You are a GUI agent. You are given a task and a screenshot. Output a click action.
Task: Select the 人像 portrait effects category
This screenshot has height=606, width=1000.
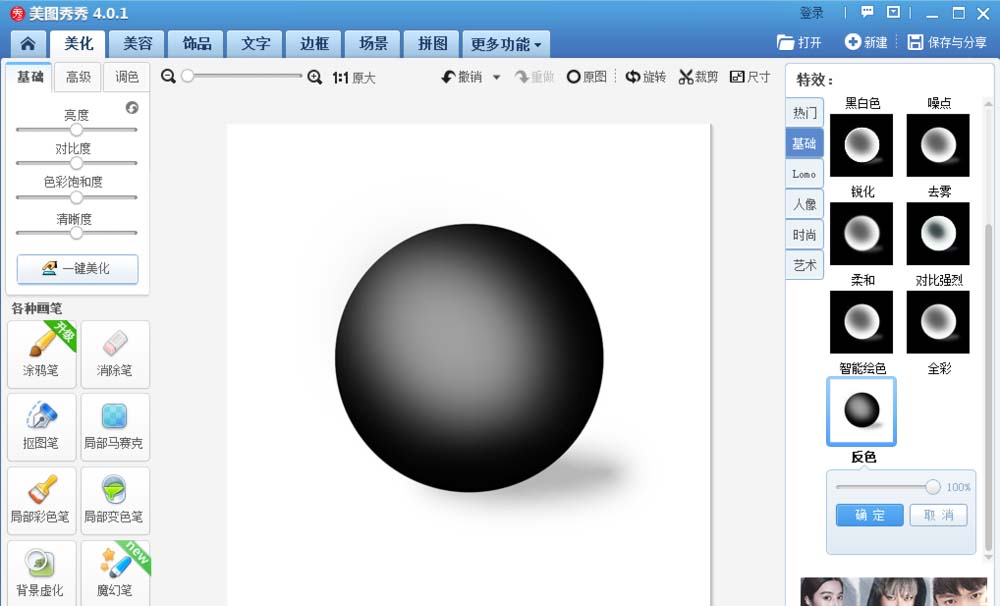click(804, 204)
